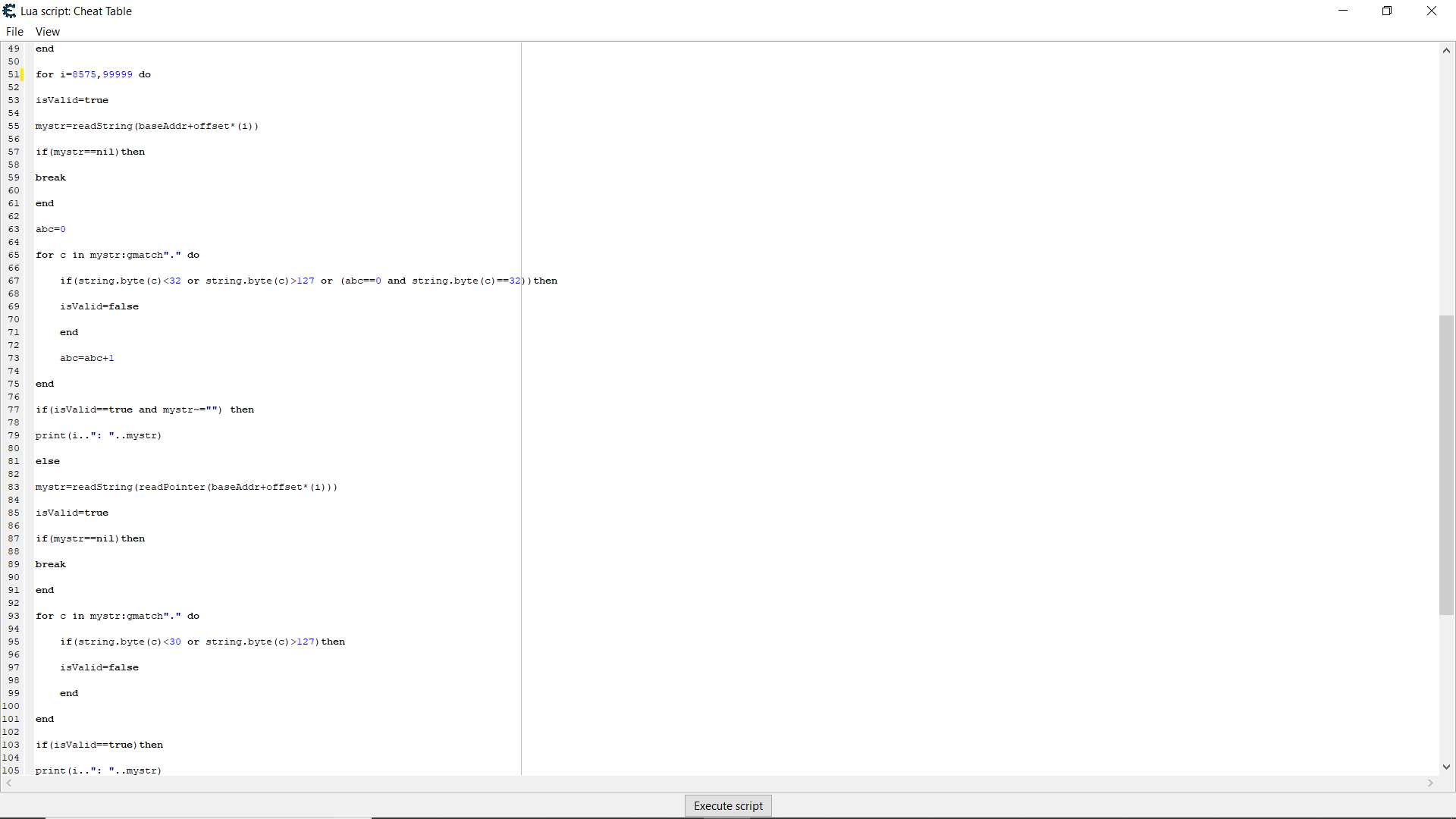Click the horizontal scrollbar right arrow
The width and height of the screenshot is (1456, 819).
pyautogui.click(x=1430, y=784)
